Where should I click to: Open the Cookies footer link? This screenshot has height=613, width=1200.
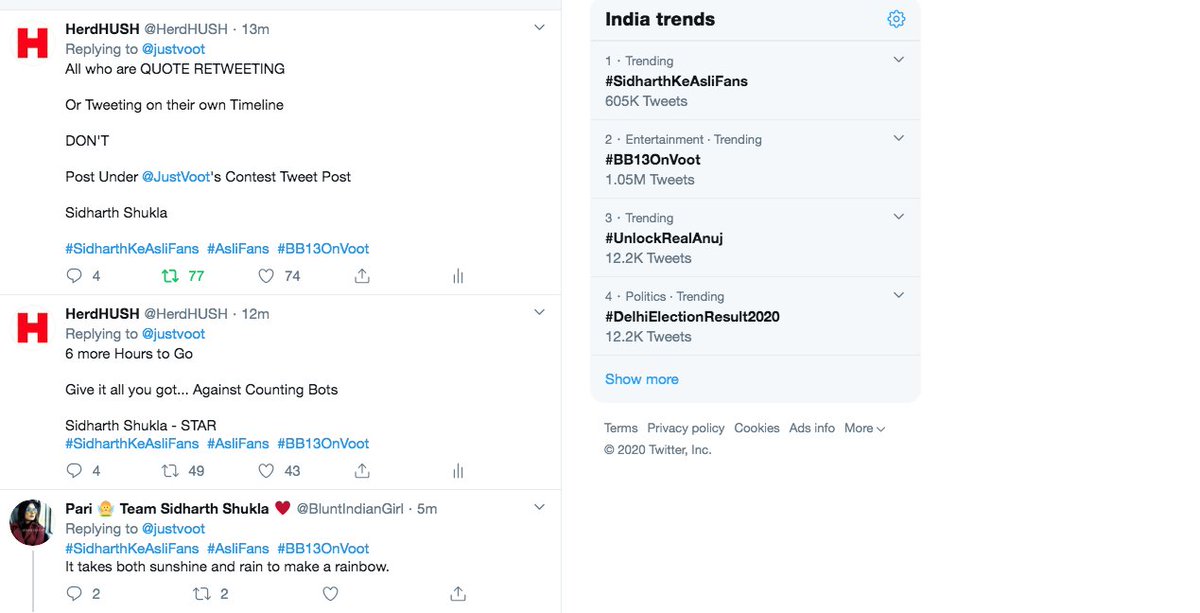point(757,428)
